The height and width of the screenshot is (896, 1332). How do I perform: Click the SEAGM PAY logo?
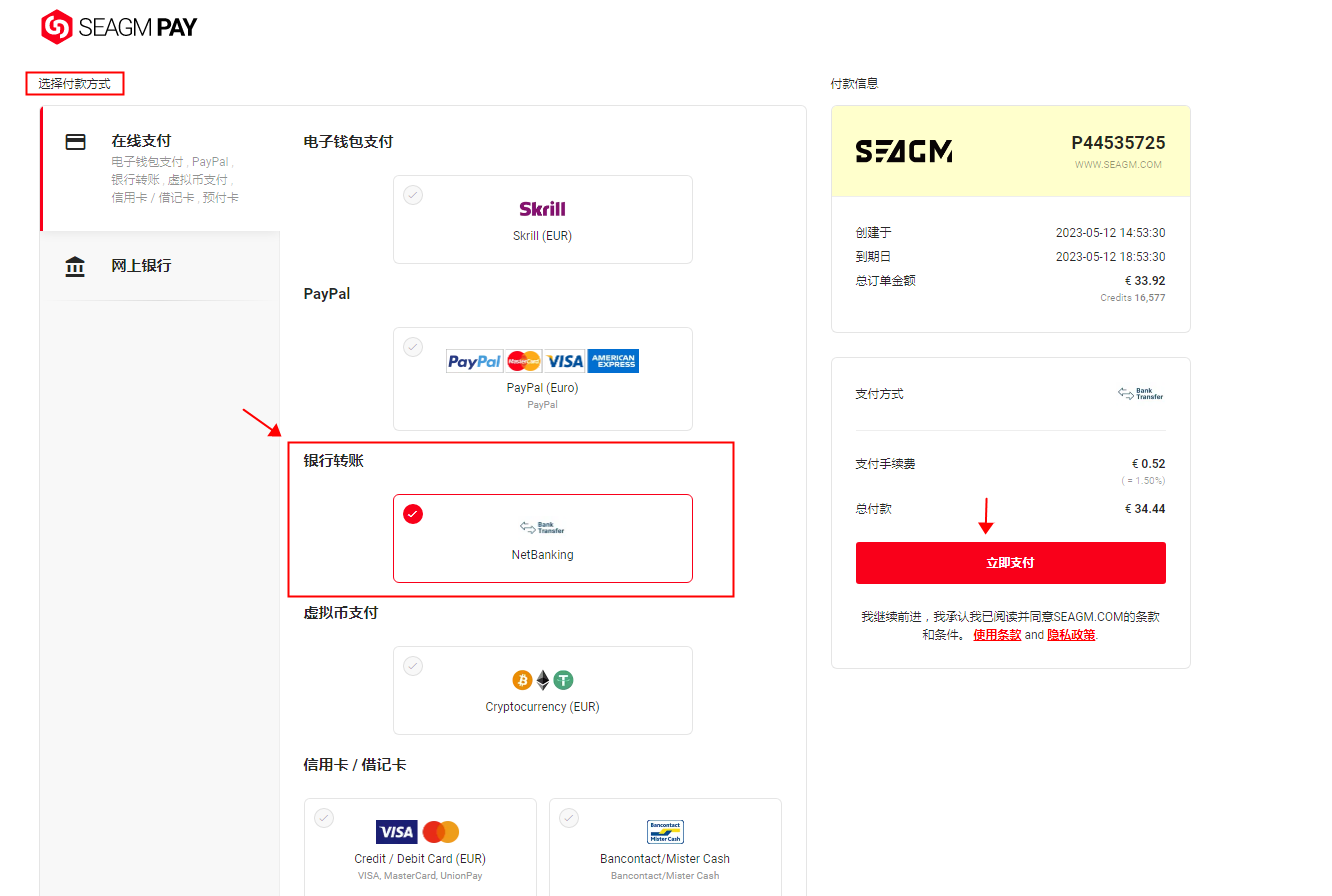pyautogui.click(x=119, y=27)
